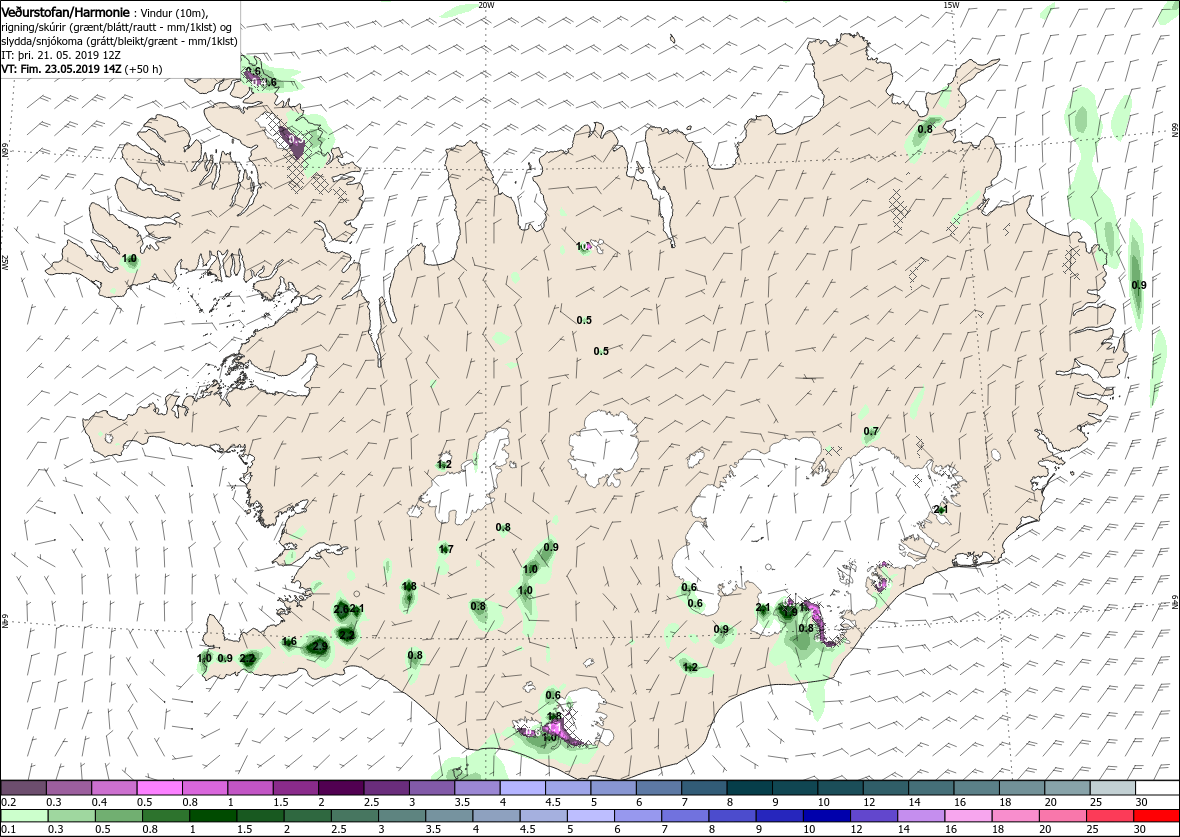Select the 'Vindur (10m),' header text
The width and height of the screenshot is (1180, 837).
pyautogui.click(x=176, y=14)
